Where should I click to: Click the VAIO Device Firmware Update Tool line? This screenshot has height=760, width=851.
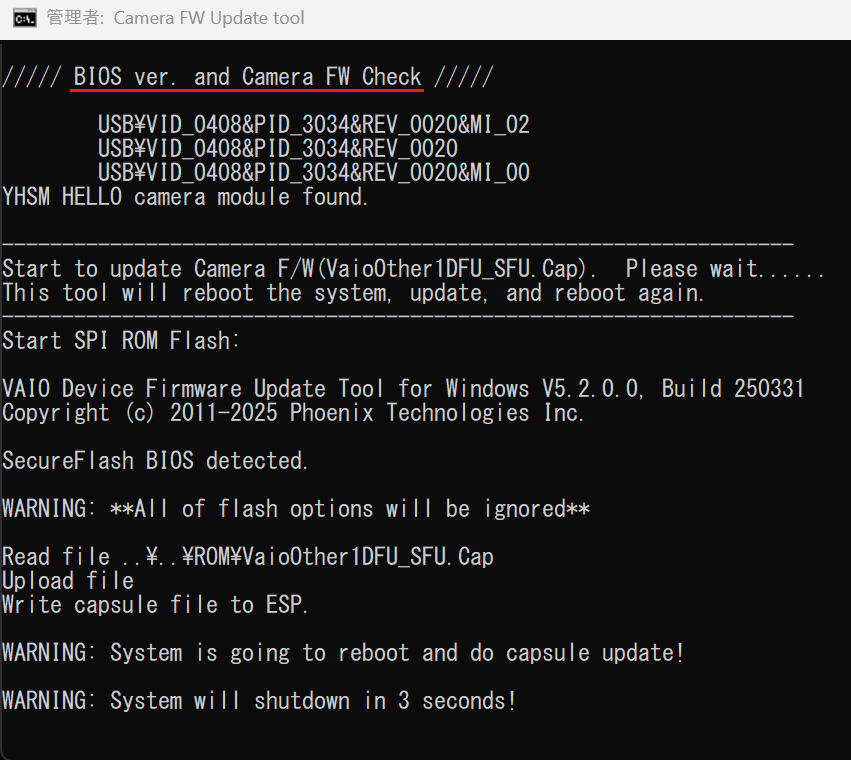pos(403,388)
